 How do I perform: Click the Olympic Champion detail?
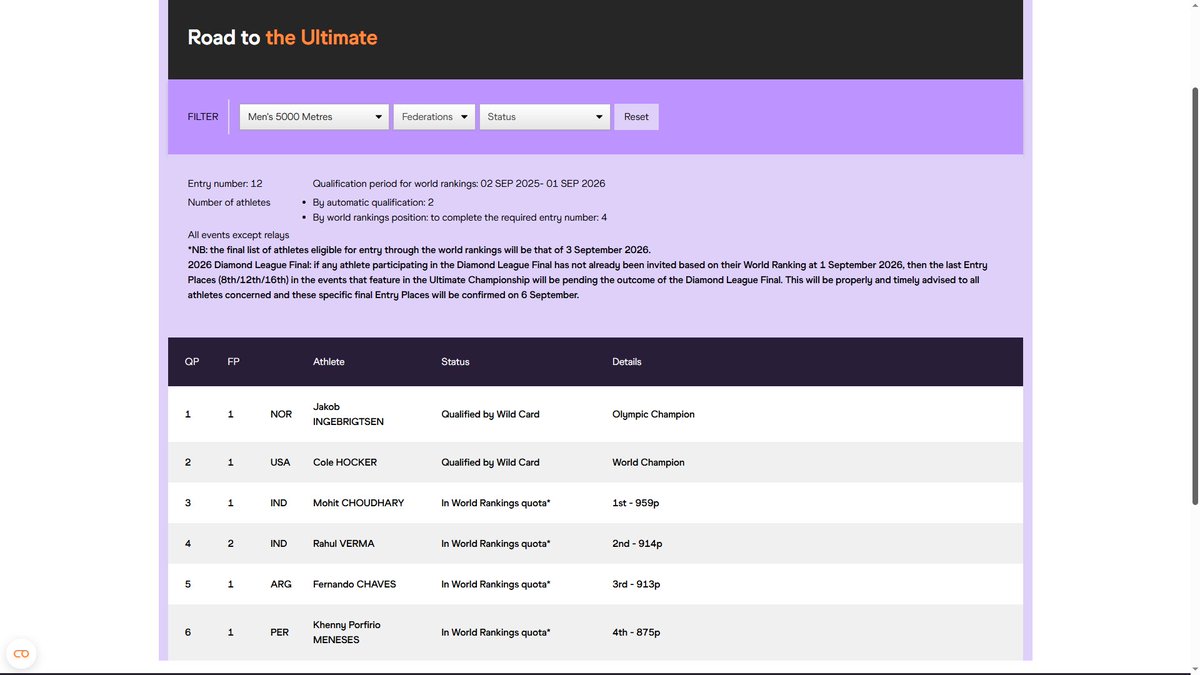653,414
